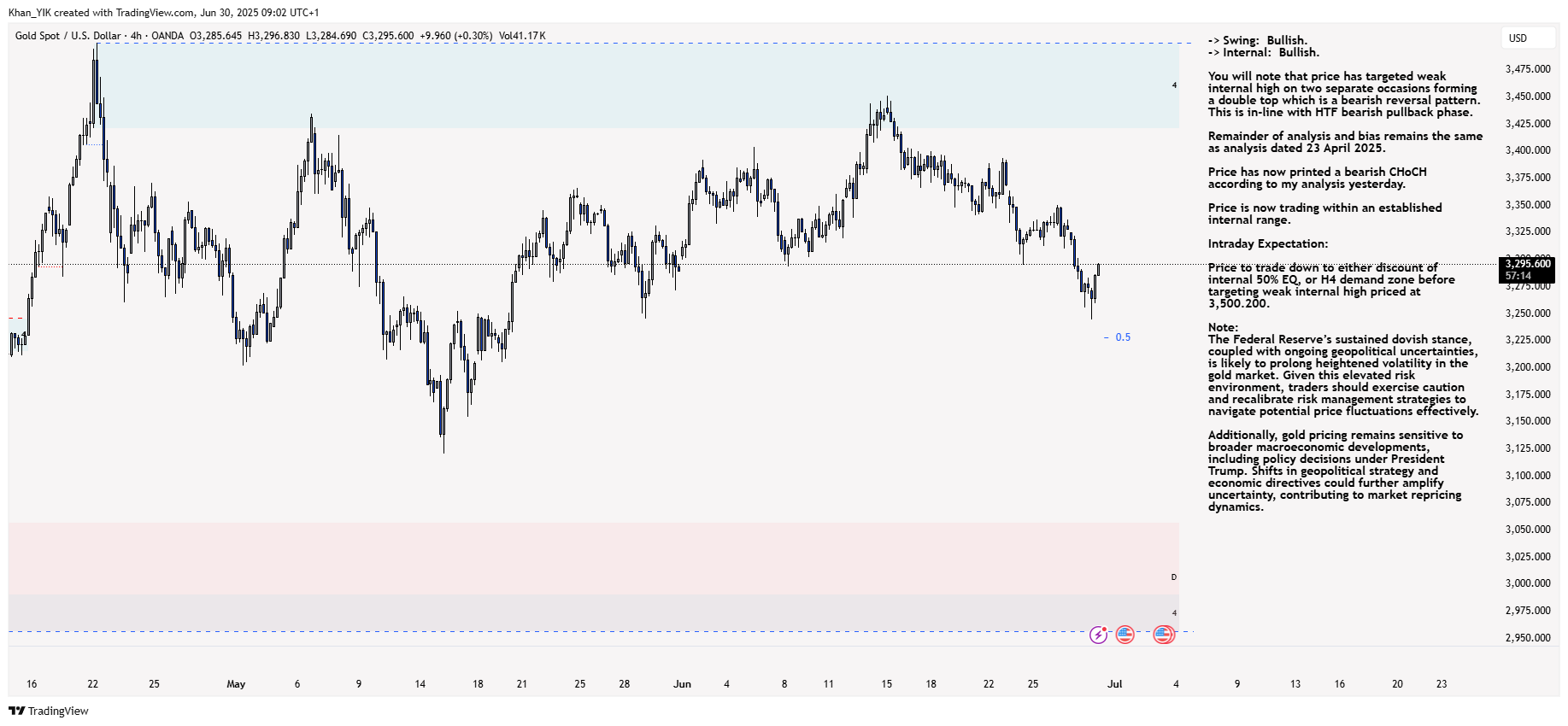Click the 11 date label on time axis
Image resolution: width=1568 pixels, height=726 pixels.
pyautogui.click(x=828, y=683)
